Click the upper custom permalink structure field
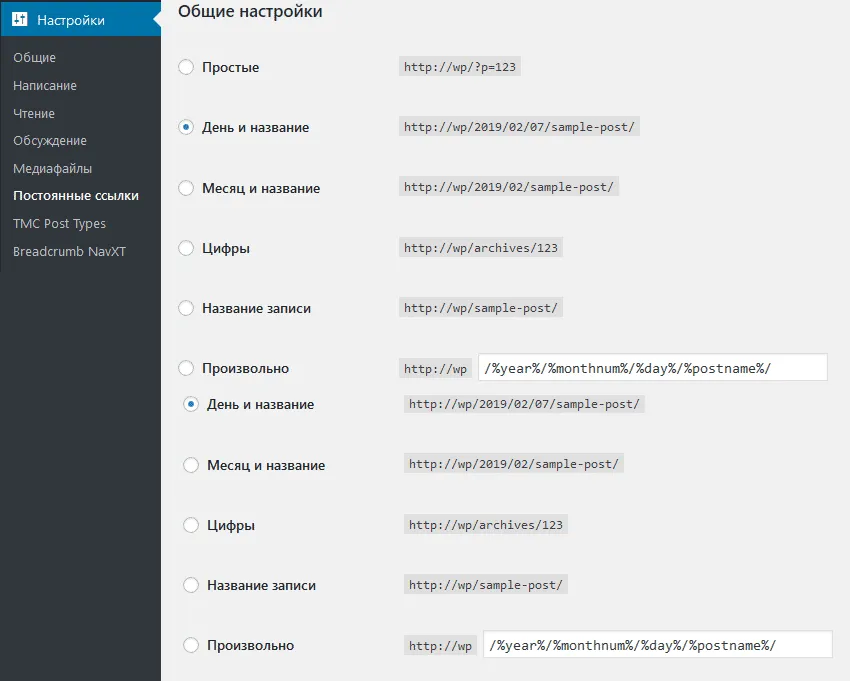The height and width of the screenshot is (681, 850). pyautogui.click(x=653, y=368)
